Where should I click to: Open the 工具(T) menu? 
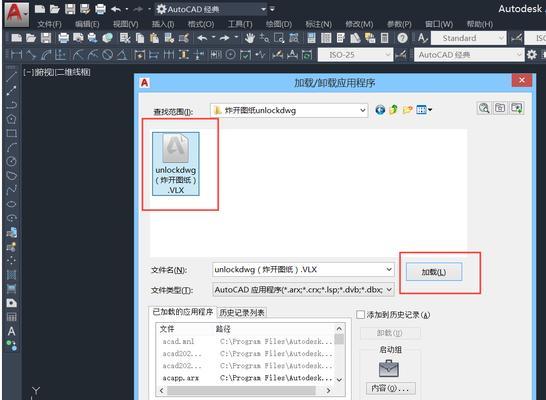point(240,24)
